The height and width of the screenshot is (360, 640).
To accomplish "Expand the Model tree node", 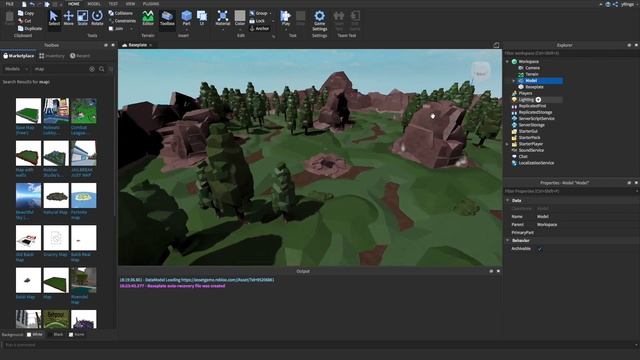I will tap(514, 81).
